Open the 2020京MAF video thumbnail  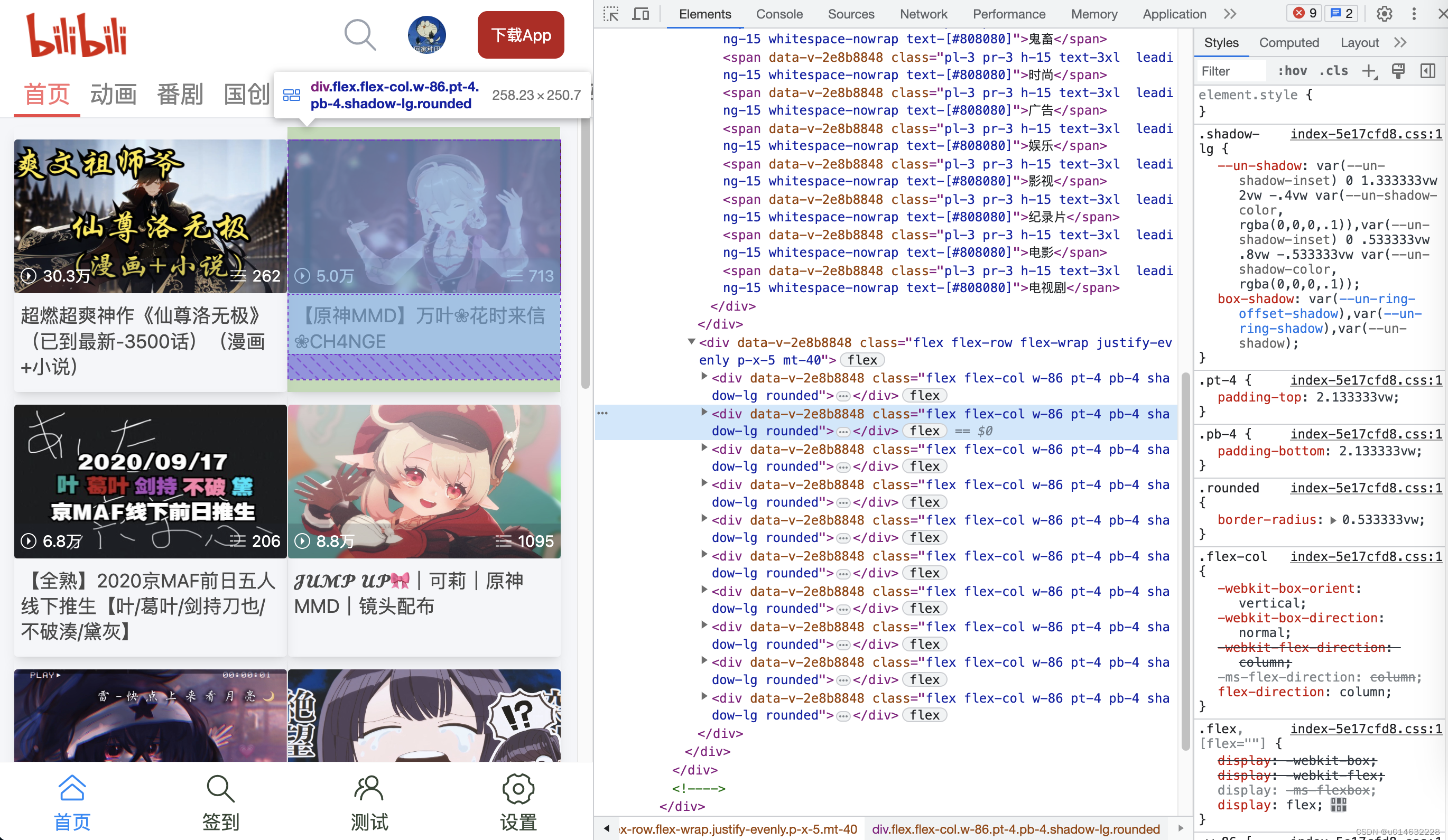(x=151, y=481)
